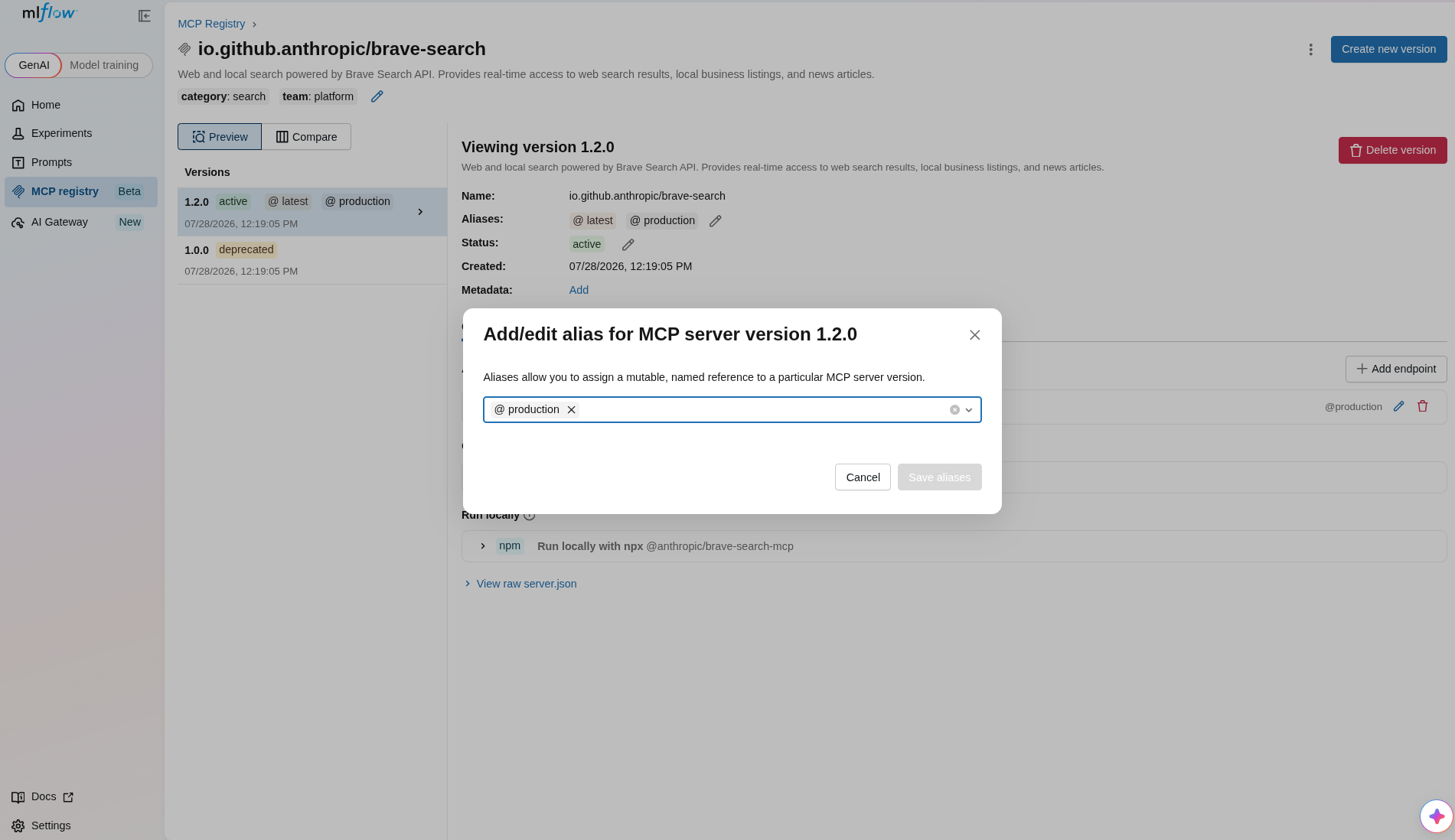Image resolution: width=1455 pixels, height=840 pixels.
Task: Click the npm package badge
Action: (x=510, y=545)
